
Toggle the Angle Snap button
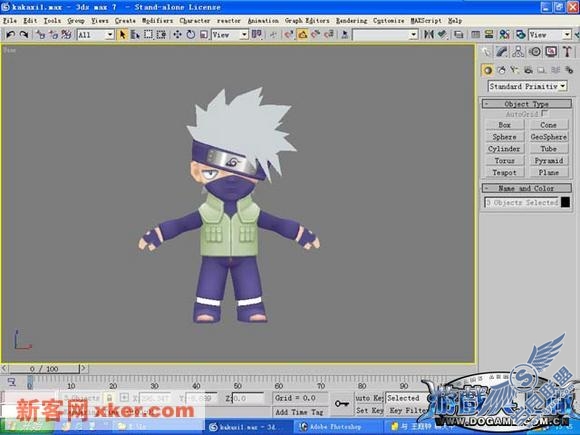[303, 35]
